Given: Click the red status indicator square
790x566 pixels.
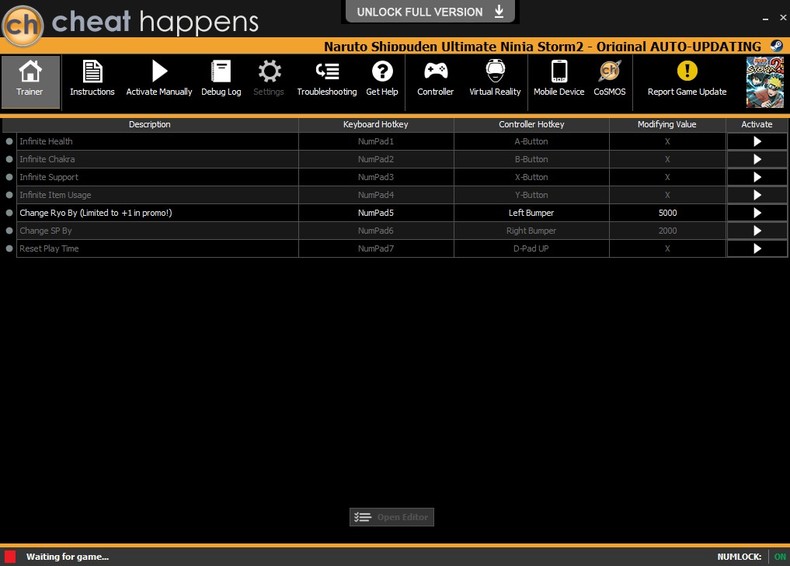Looking at the screenshot, I should (x=10, y=557).
